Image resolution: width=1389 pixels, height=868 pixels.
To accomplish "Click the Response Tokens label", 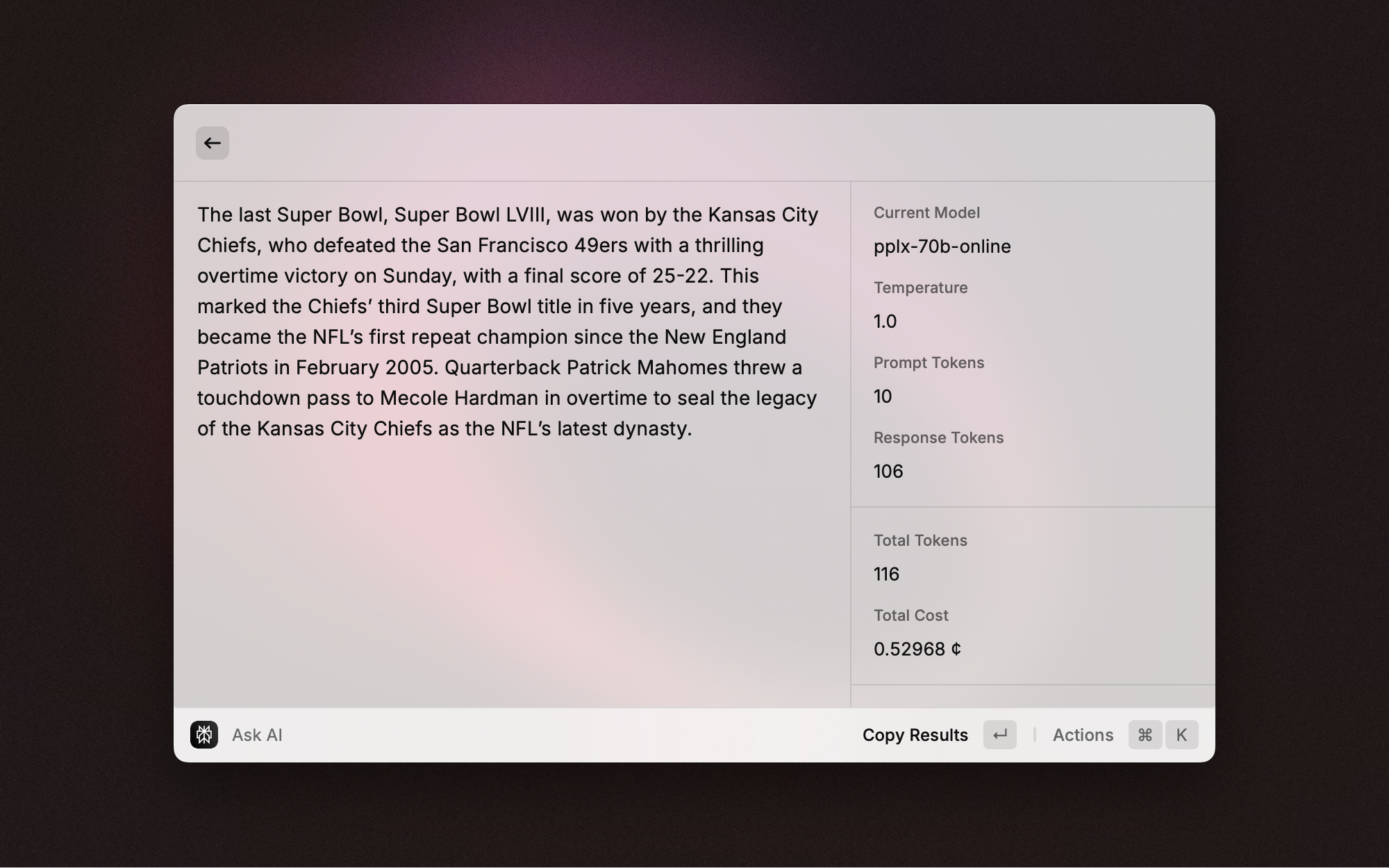I will coord(938,437).
